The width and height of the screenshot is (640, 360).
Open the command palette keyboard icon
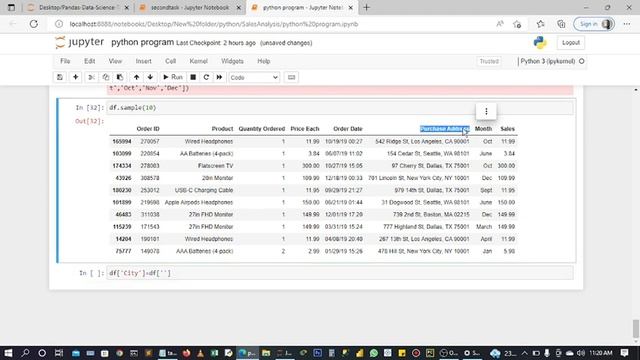coord(291,77)
